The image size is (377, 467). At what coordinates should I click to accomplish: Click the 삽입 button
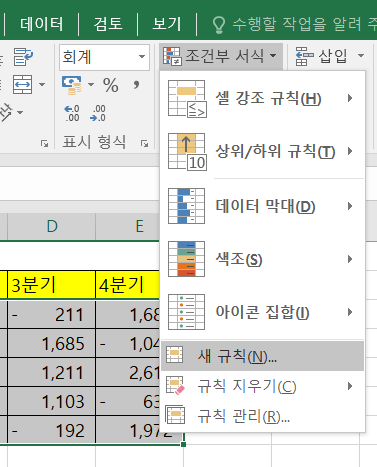(x=321, y=56)
